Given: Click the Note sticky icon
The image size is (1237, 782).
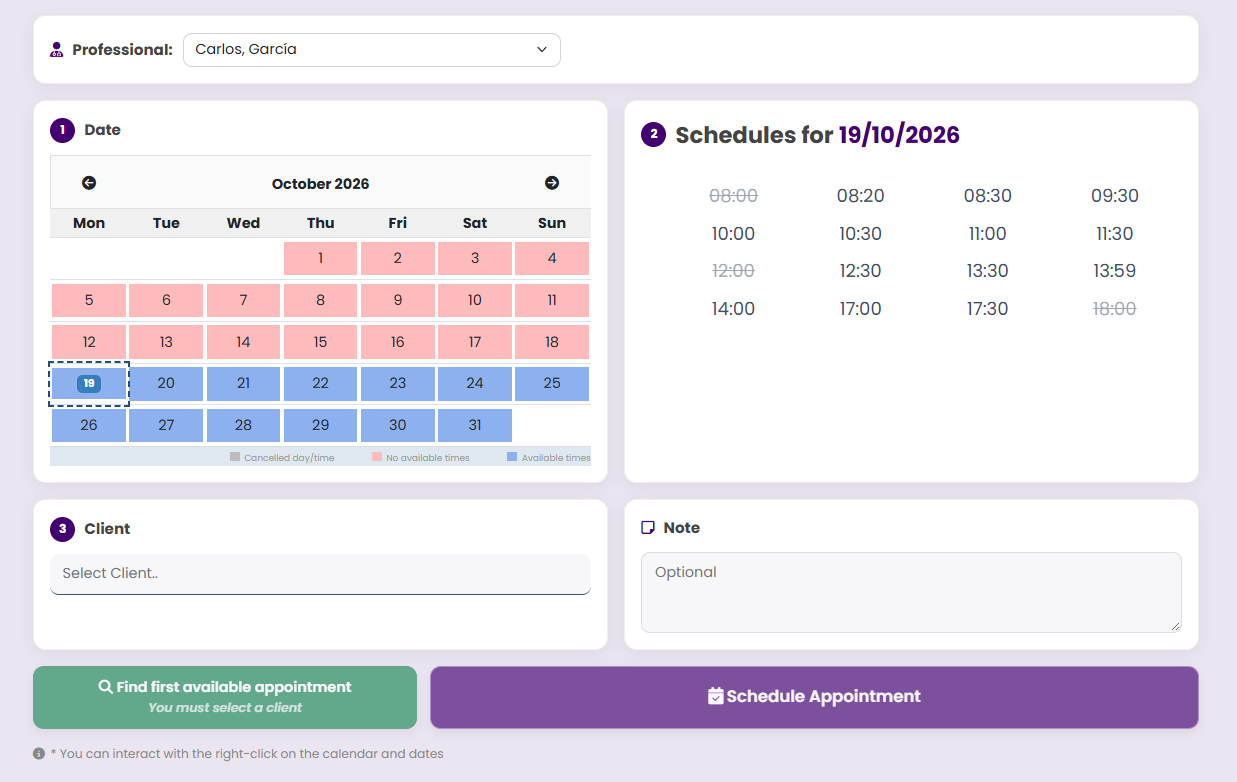Looking at the screenshot, I should point(648,528).
